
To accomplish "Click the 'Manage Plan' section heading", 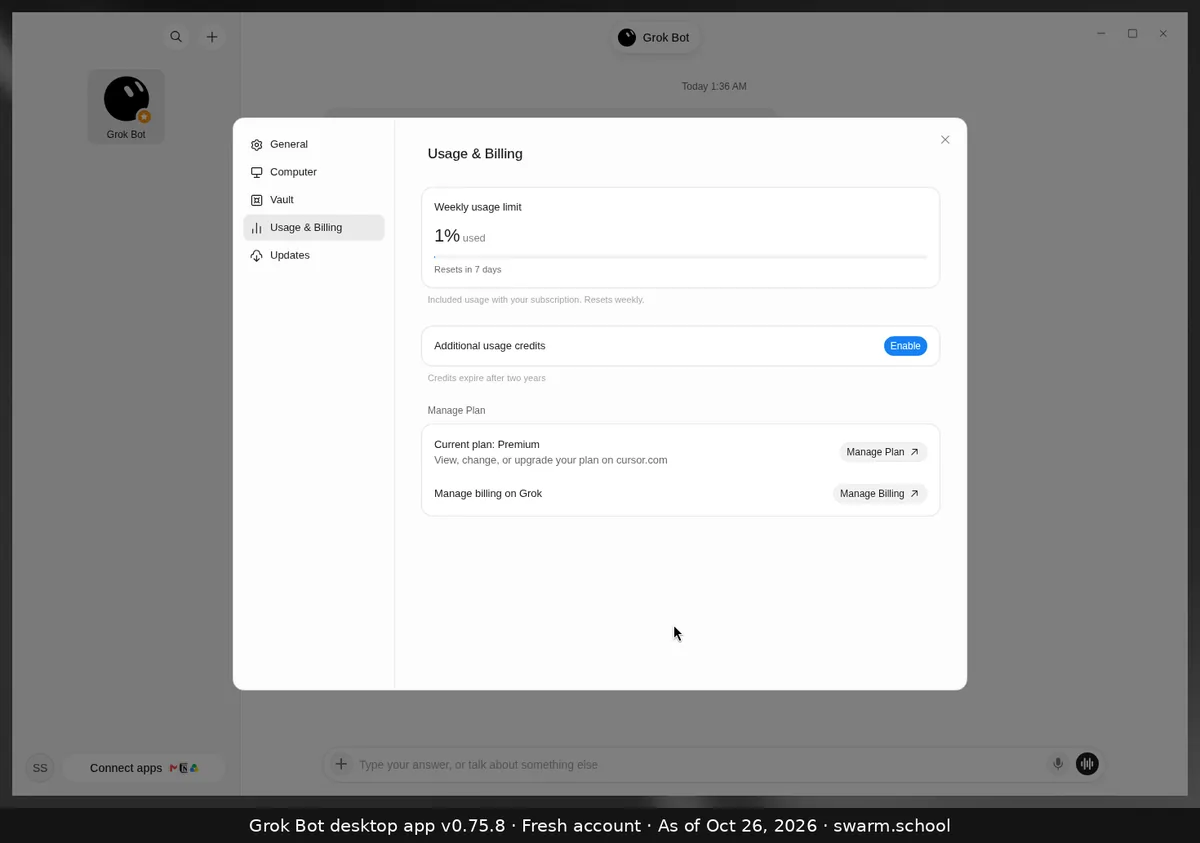I will point(456,411).
